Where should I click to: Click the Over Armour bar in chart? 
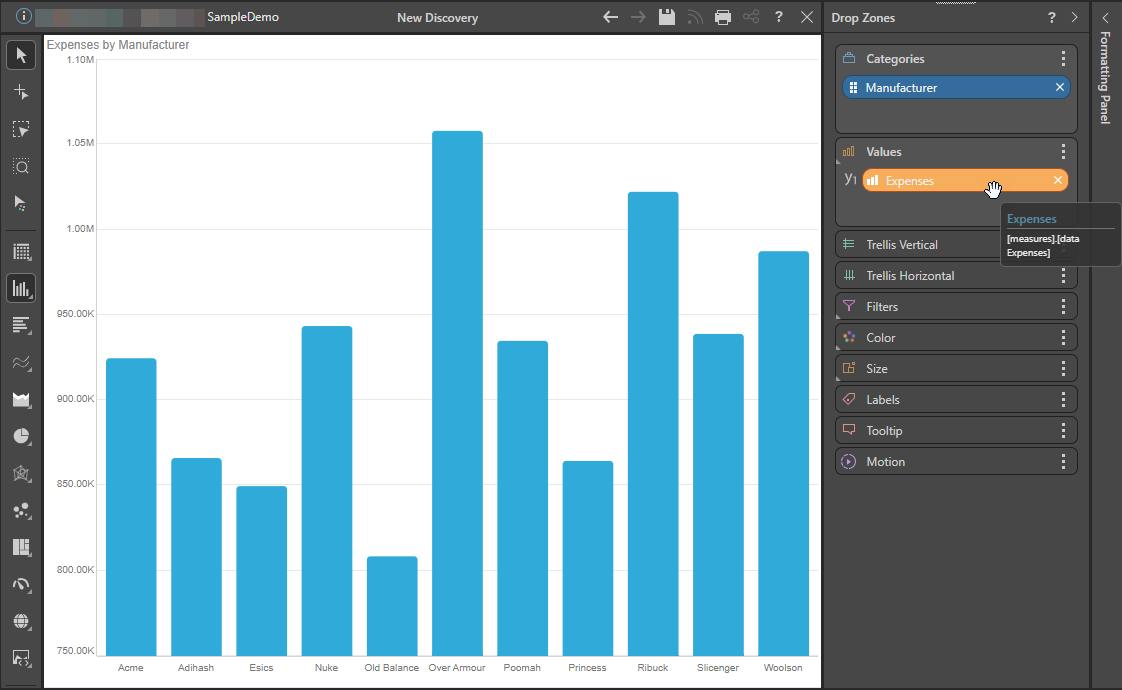coord(457,393)
